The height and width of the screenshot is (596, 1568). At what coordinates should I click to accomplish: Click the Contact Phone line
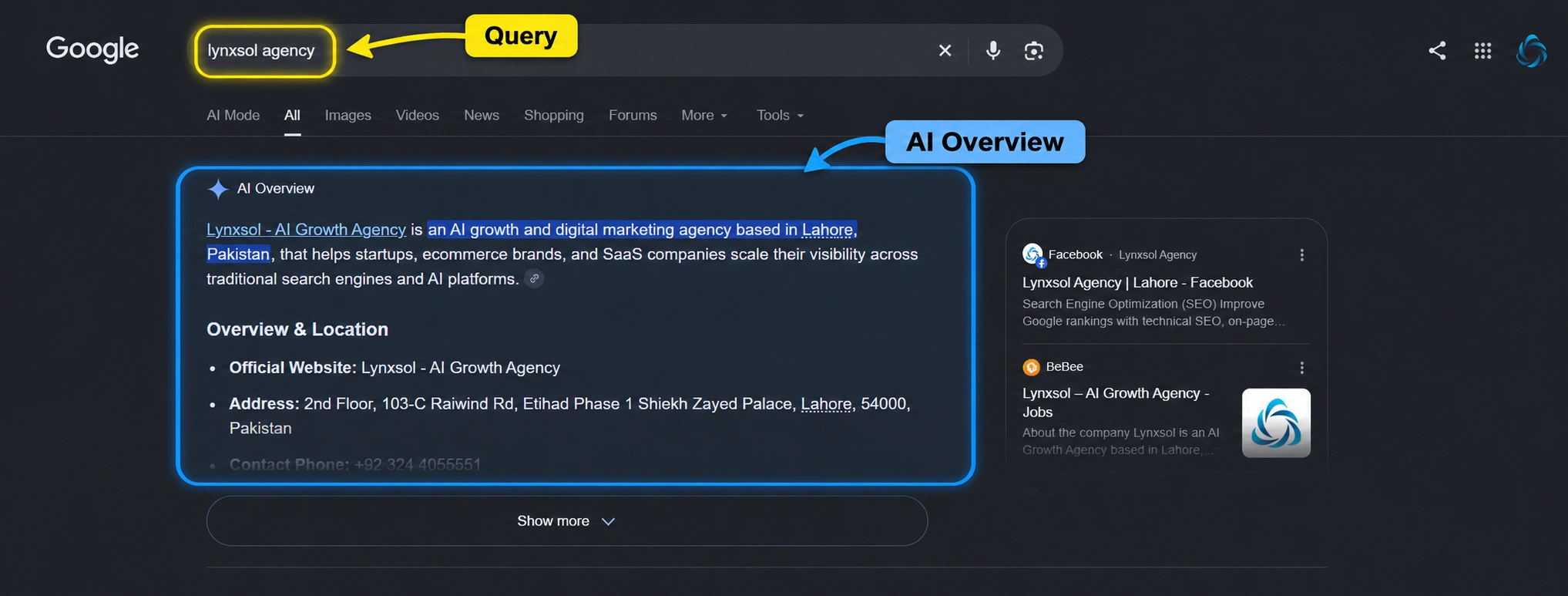point(355,464)
